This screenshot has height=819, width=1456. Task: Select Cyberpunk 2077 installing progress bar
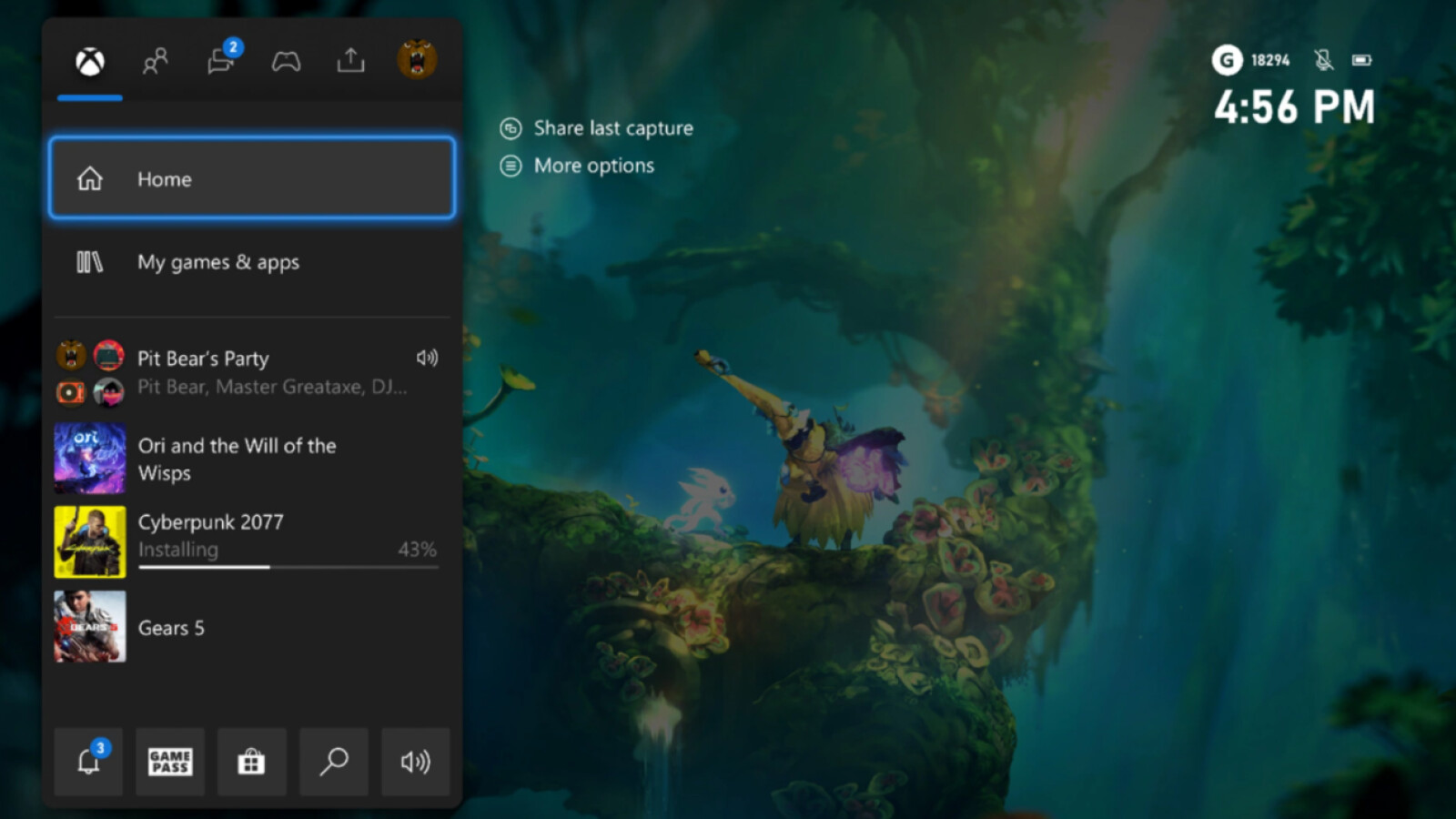point(288,567)
